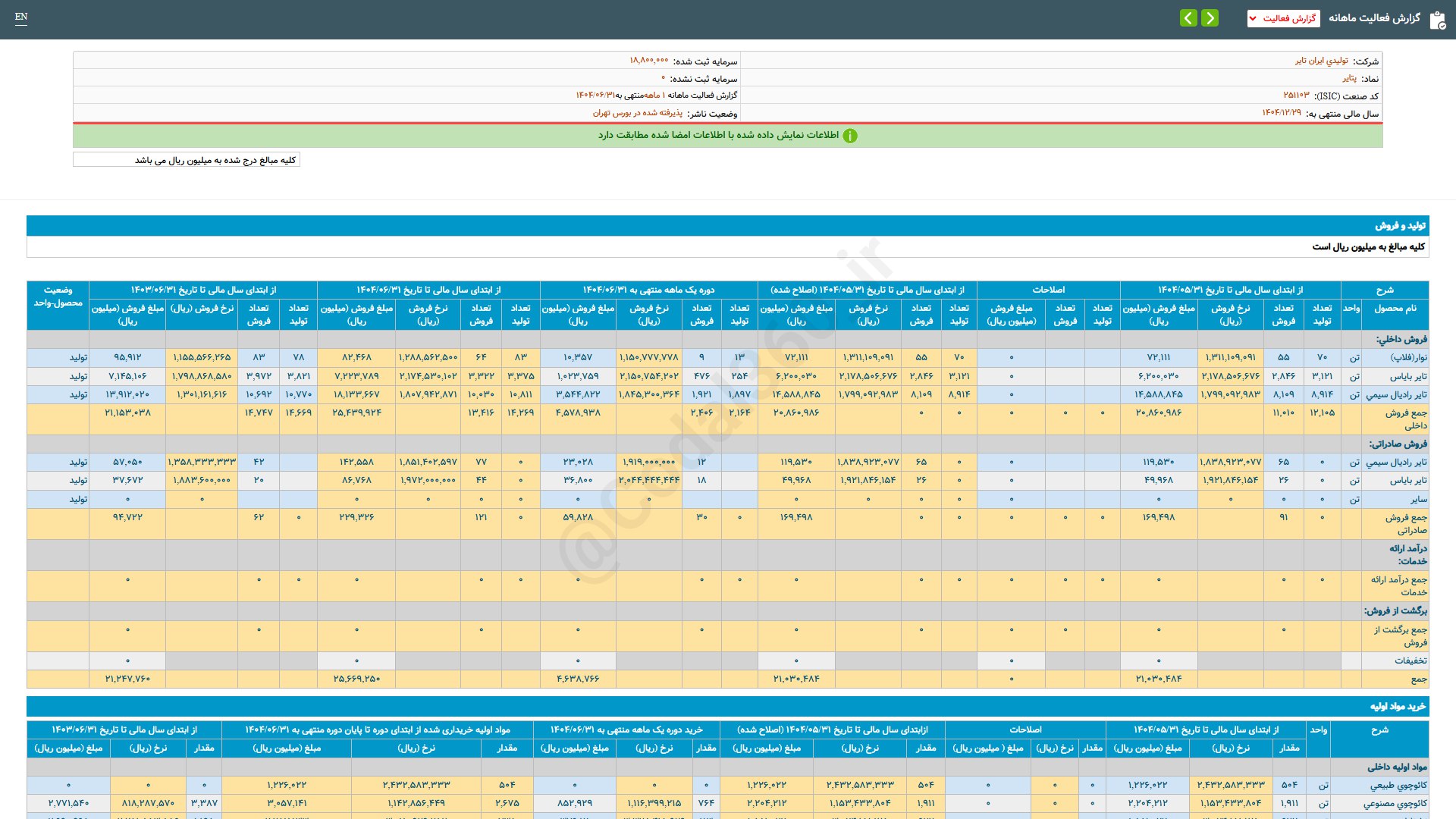Go to previous report with left green arrow
Viewport: 1456px width, 819px height.
1188,18
